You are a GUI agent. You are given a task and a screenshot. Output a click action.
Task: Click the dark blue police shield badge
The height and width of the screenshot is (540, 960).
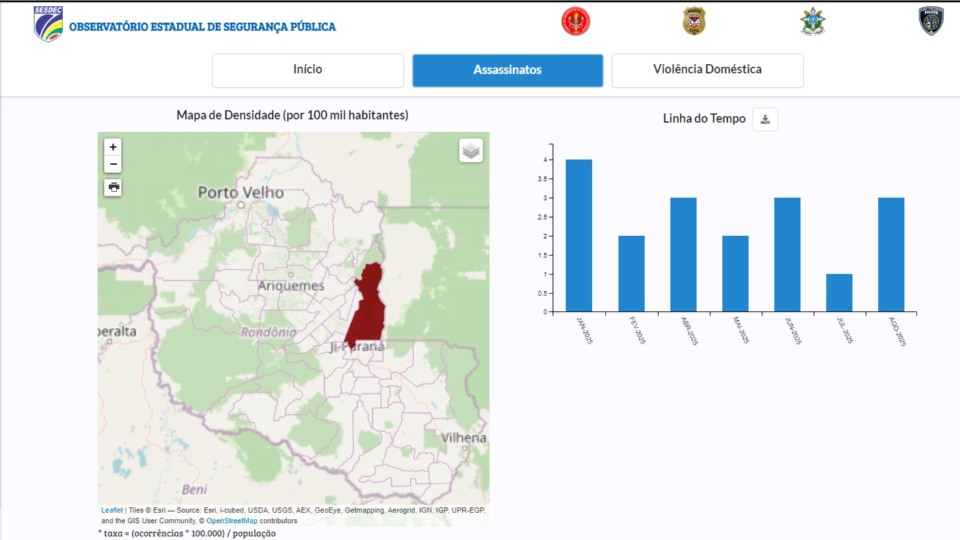(931, 21)
